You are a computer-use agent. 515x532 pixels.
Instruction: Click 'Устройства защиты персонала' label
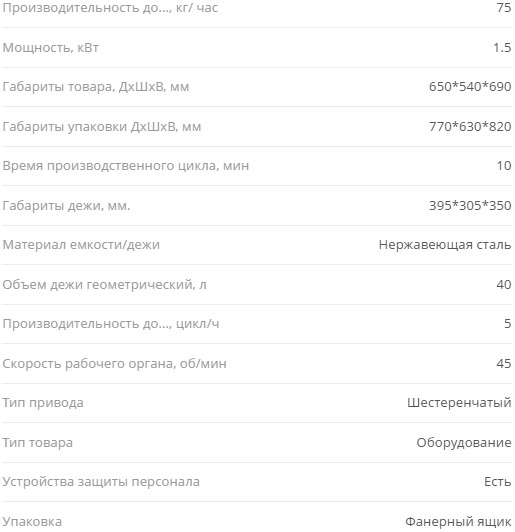[x=101, y=482]
